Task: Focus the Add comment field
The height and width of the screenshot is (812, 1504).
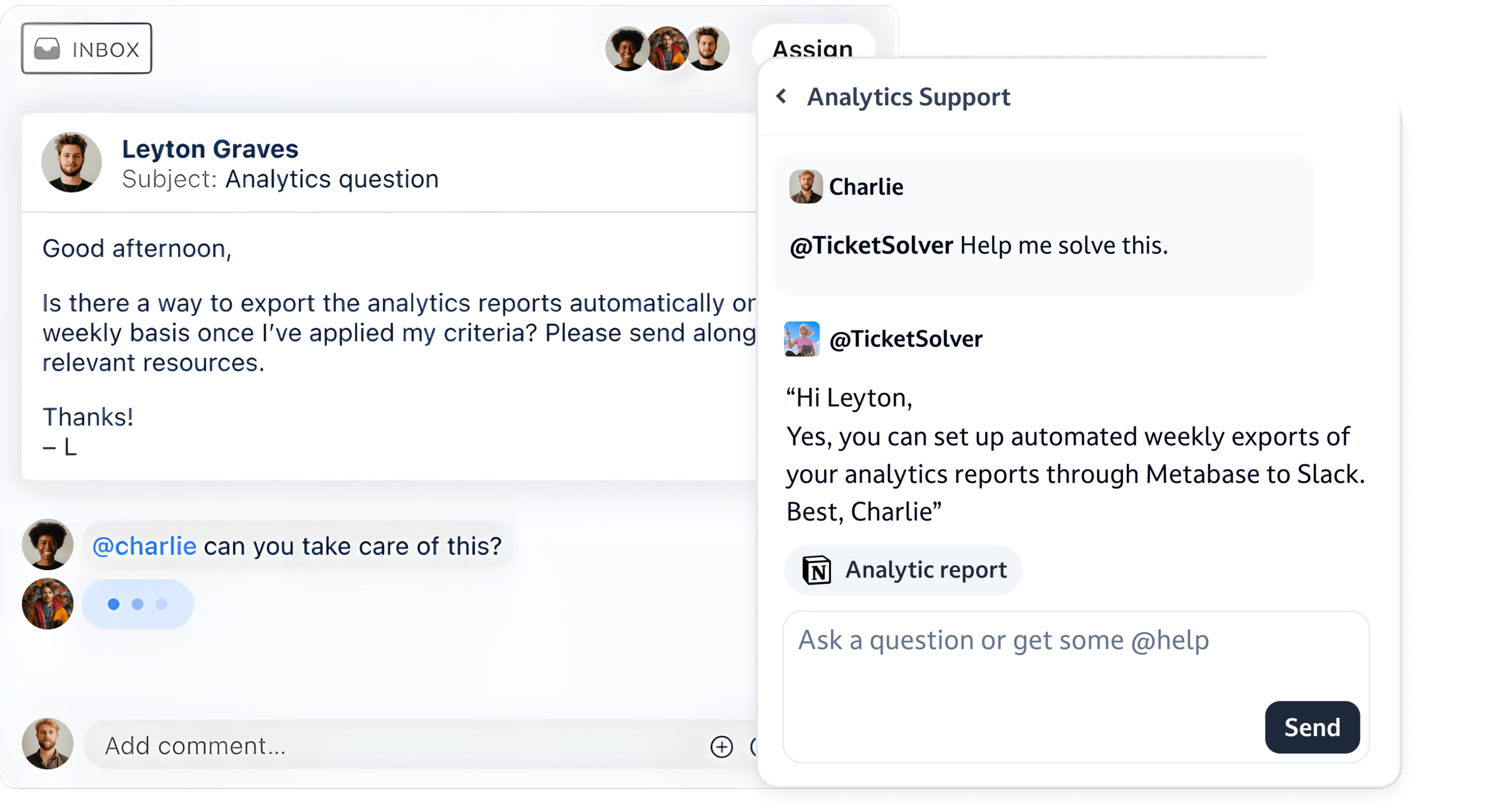Action: point(401,746)
